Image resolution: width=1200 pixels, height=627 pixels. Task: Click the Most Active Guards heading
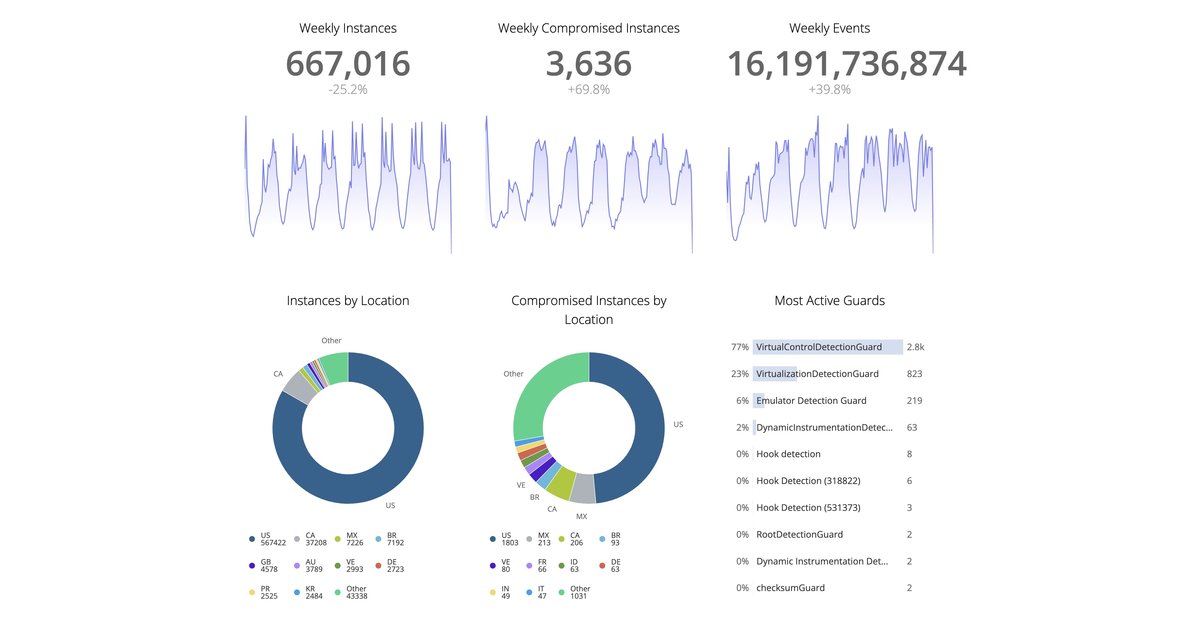pyautogui.click(x=829, y=300)
